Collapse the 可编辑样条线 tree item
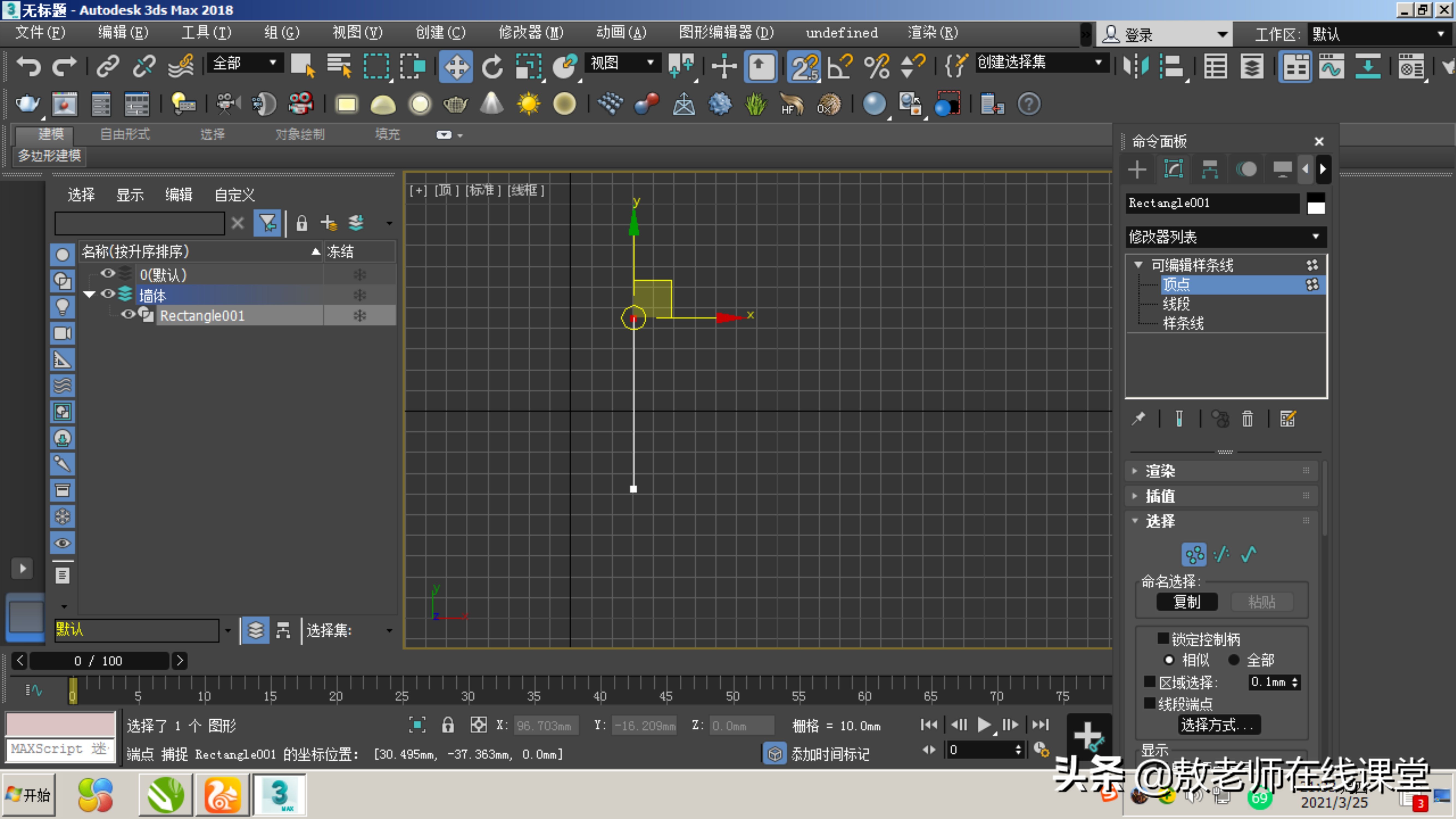The height and width of the screenshot is (819, 1456). pos(1138,265)
